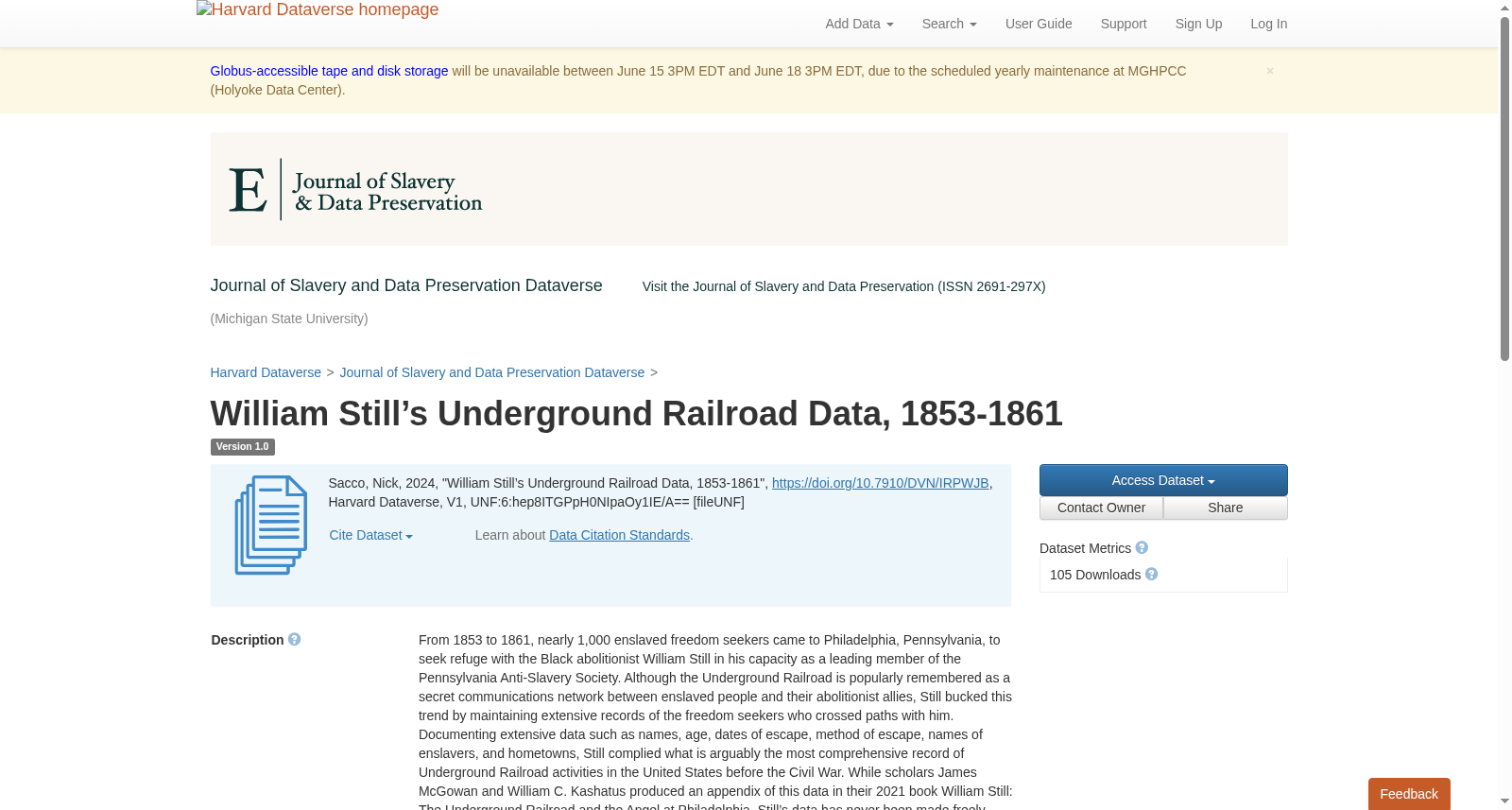
Task: Visit the Journal of Slavery and Data Preservation ISSN link
Action: point(844,286)
